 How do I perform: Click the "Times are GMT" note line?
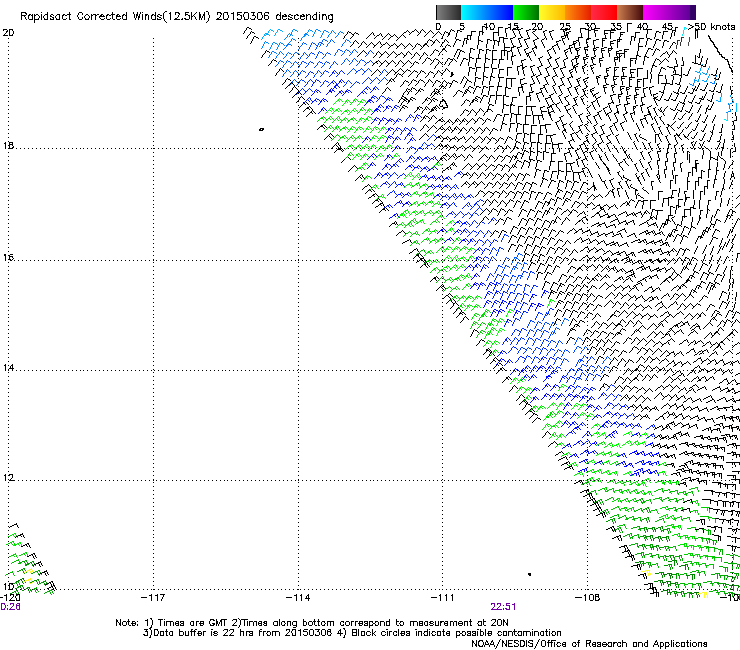tap(312, 623)
